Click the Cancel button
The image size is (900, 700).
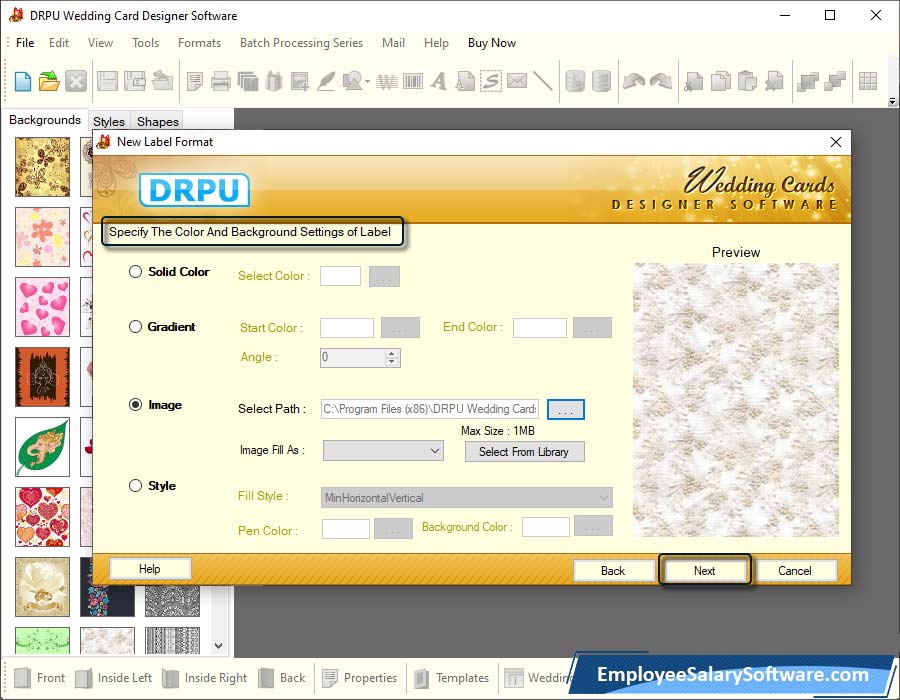click(795, 570)
